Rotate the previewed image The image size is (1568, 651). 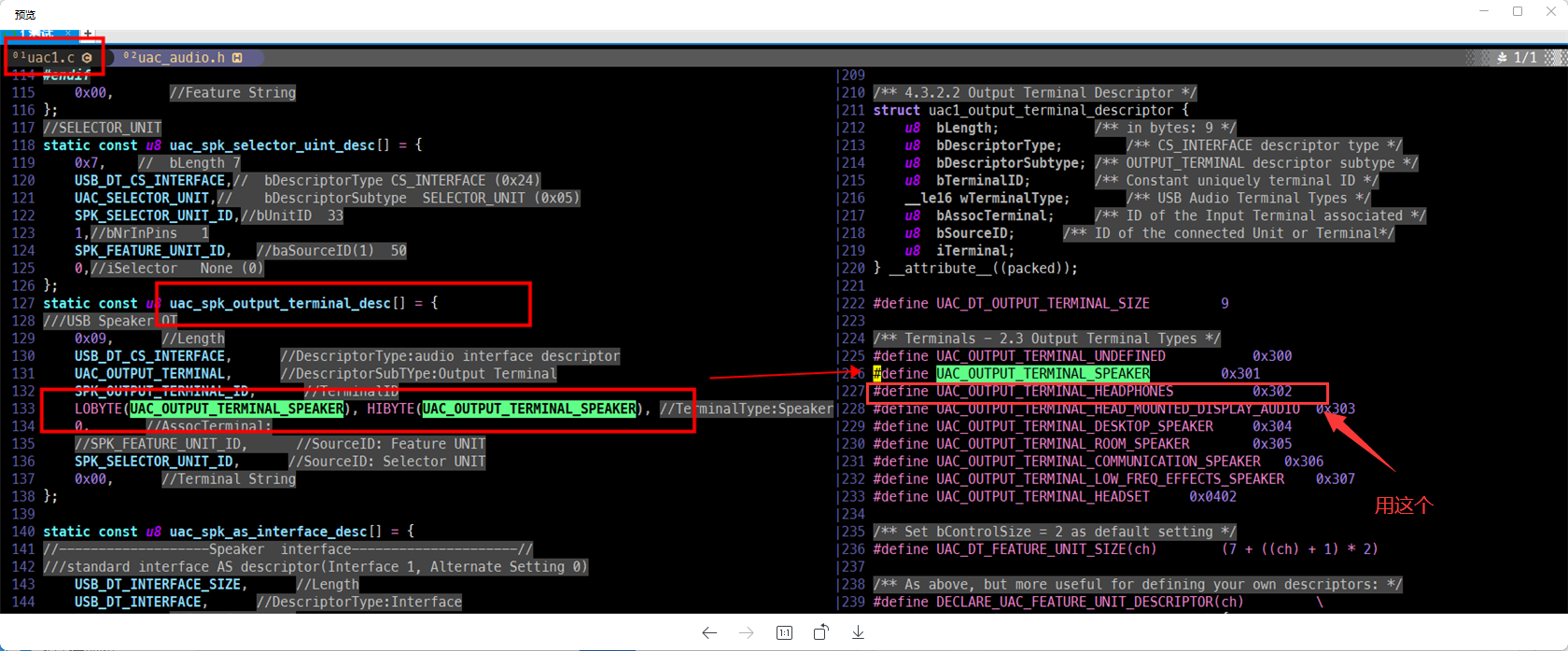821,632
